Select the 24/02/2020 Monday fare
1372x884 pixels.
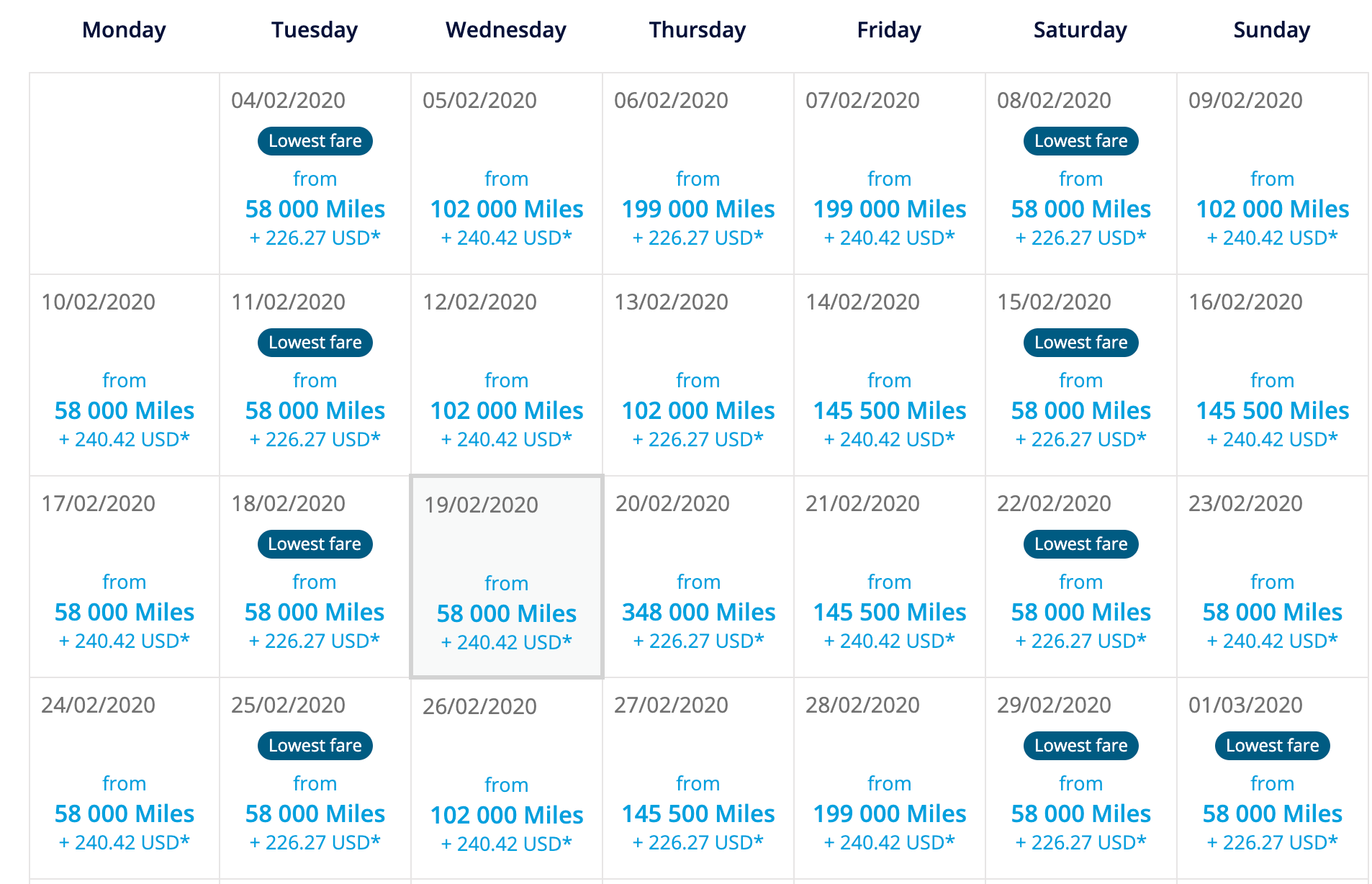click(x=125, y=778)
